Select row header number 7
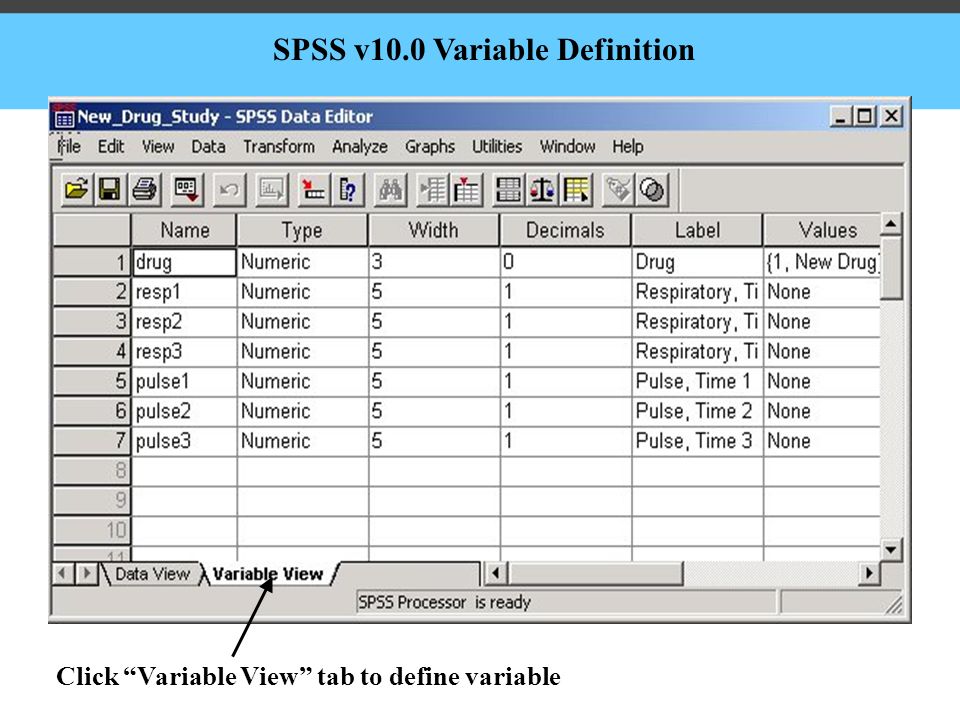The width and height of the screenshot is (960, 720). [92, 441]
